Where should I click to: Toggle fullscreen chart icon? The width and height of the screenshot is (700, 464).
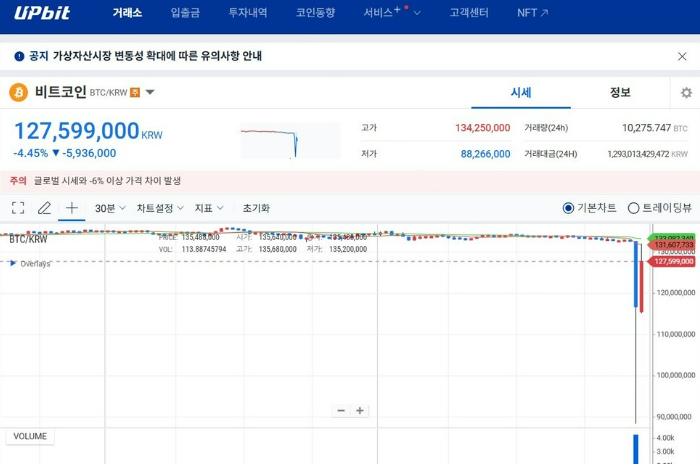point(18,208)
